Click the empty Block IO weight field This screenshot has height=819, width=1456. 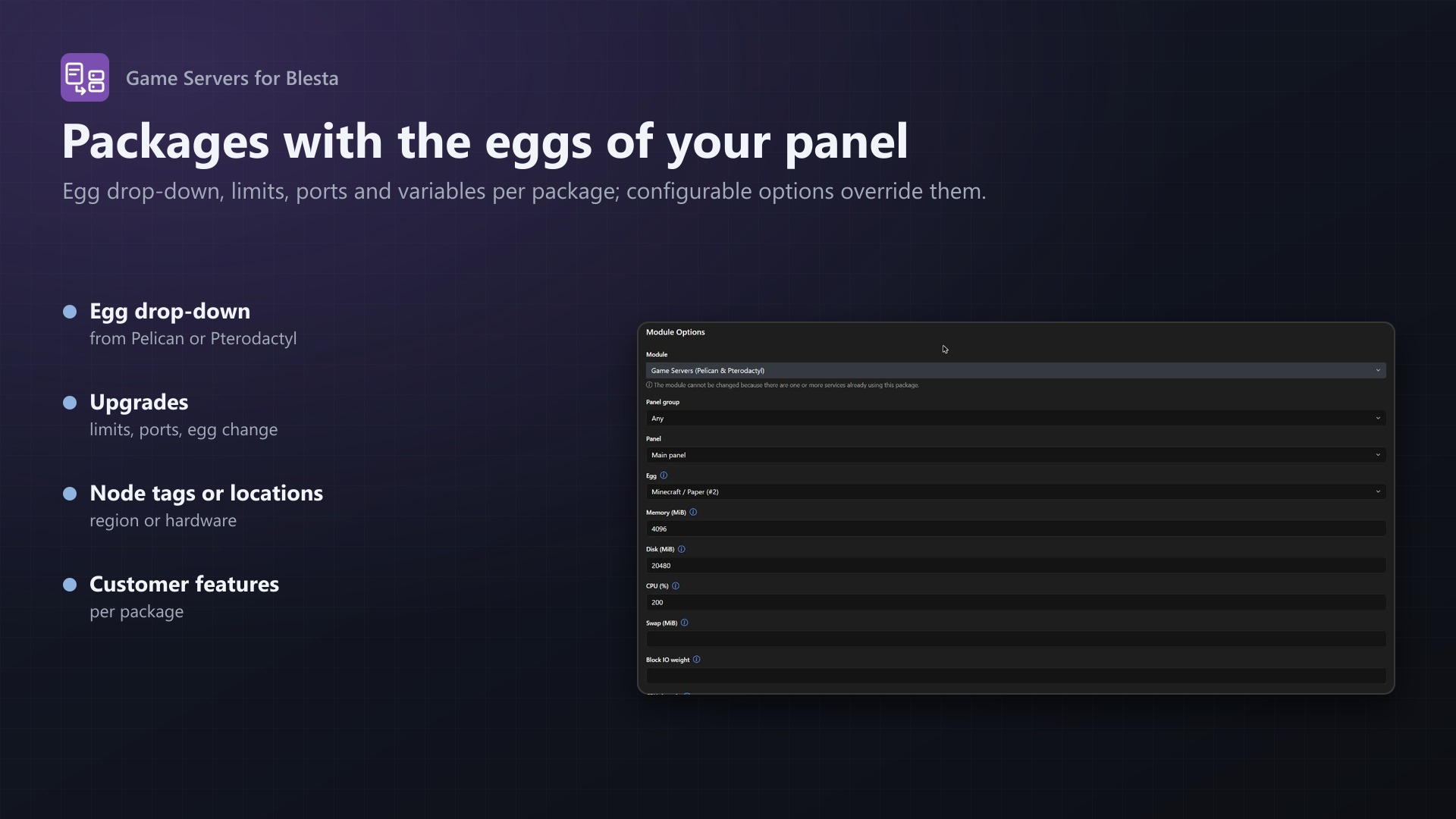point(1015,676)
